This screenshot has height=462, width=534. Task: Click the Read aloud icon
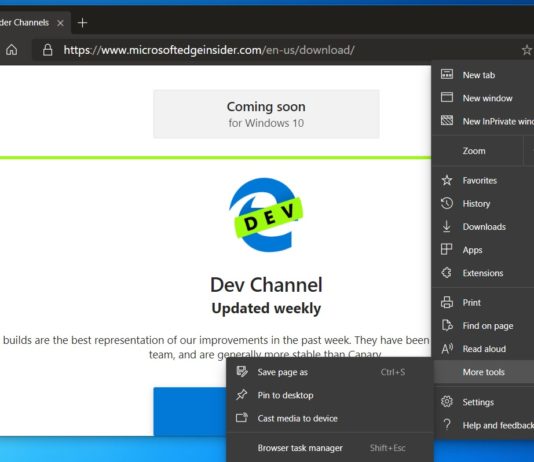[447, 349]
